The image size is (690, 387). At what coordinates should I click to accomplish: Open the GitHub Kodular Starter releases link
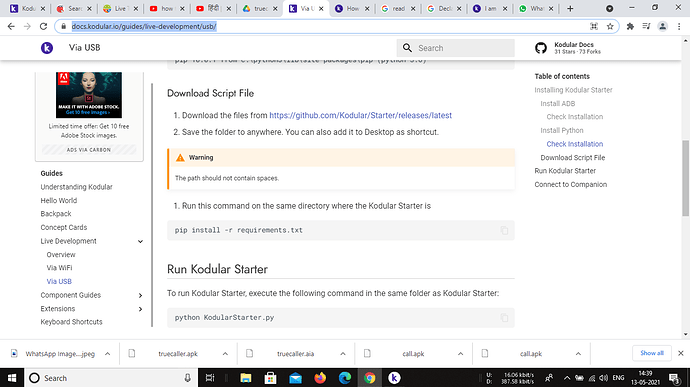pos(360,115)
